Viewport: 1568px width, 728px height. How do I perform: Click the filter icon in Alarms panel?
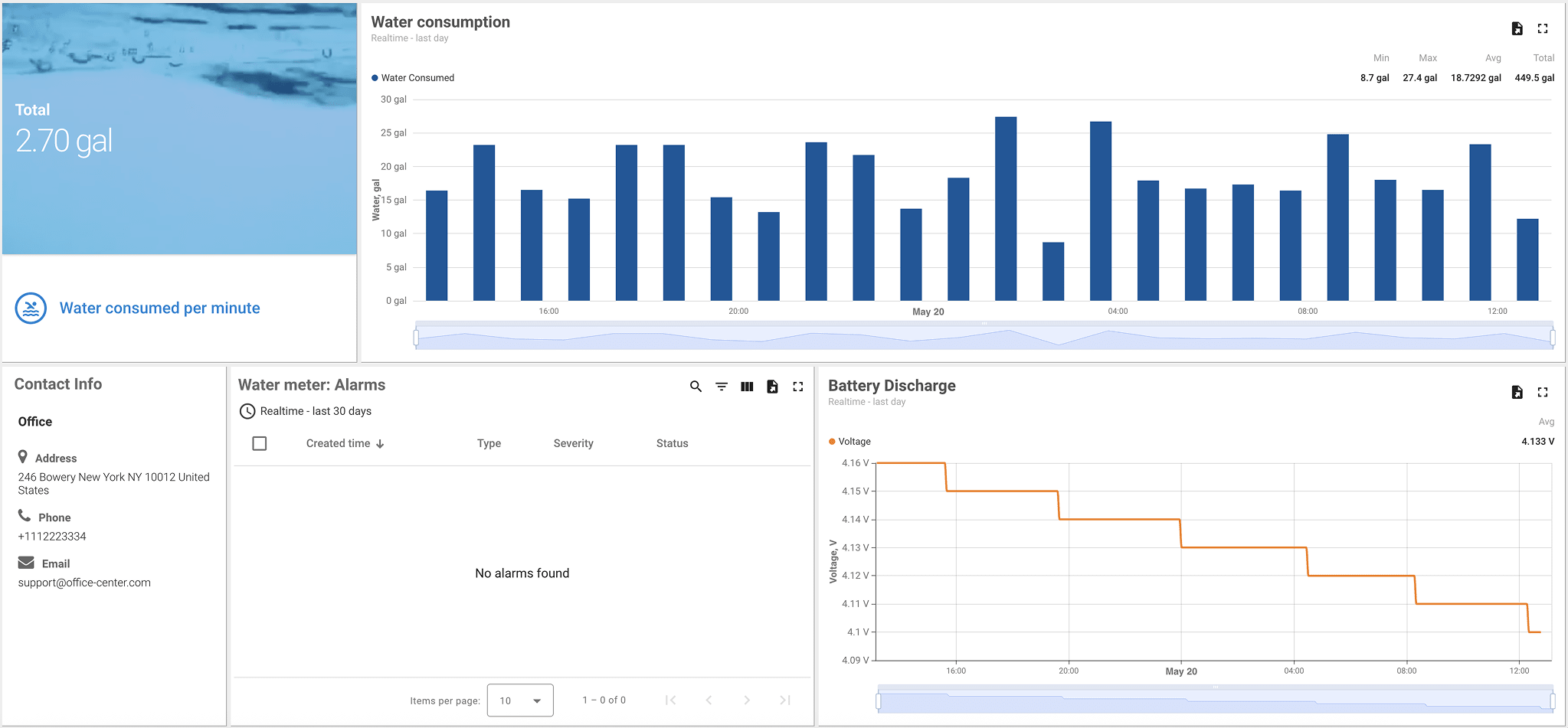point(722,387)
